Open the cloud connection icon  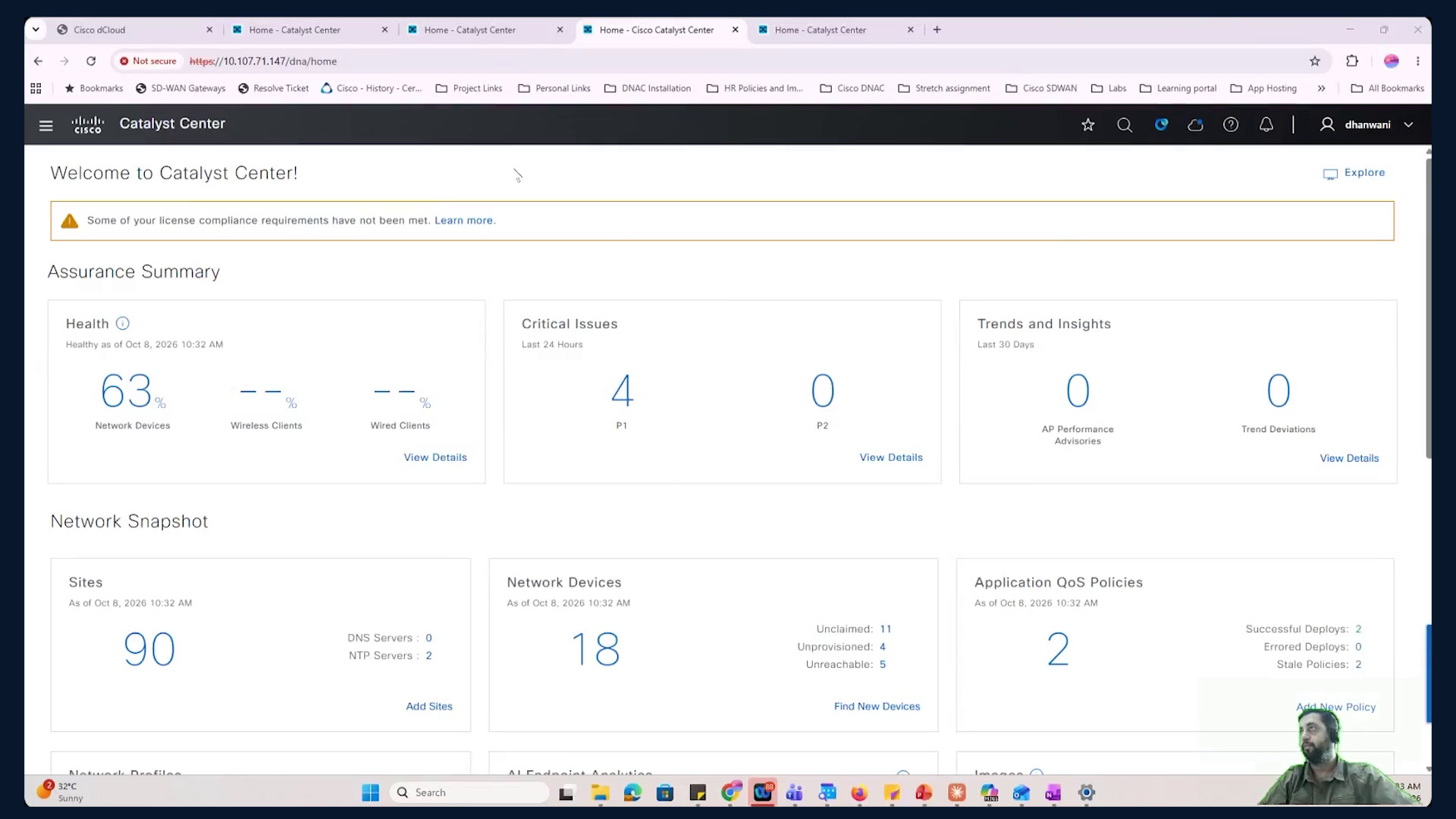1196,124
